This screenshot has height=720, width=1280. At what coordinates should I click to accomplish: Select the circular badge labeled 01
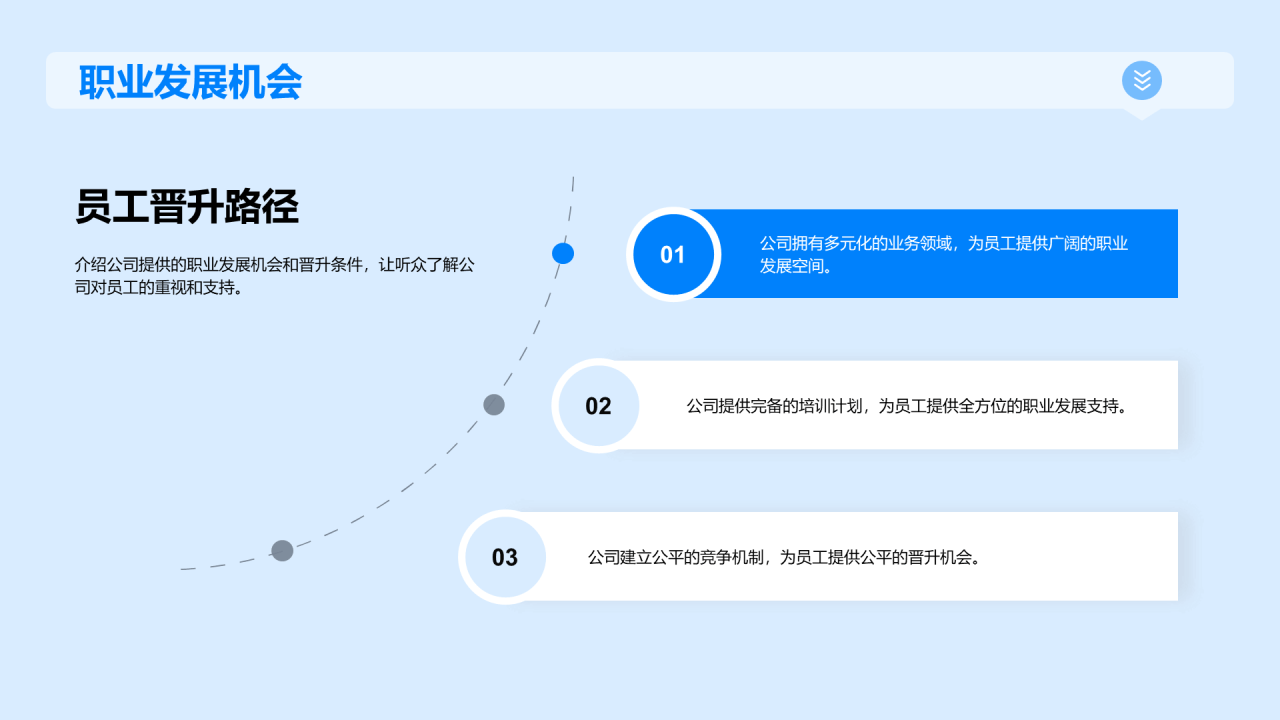[x=674, y=254]
